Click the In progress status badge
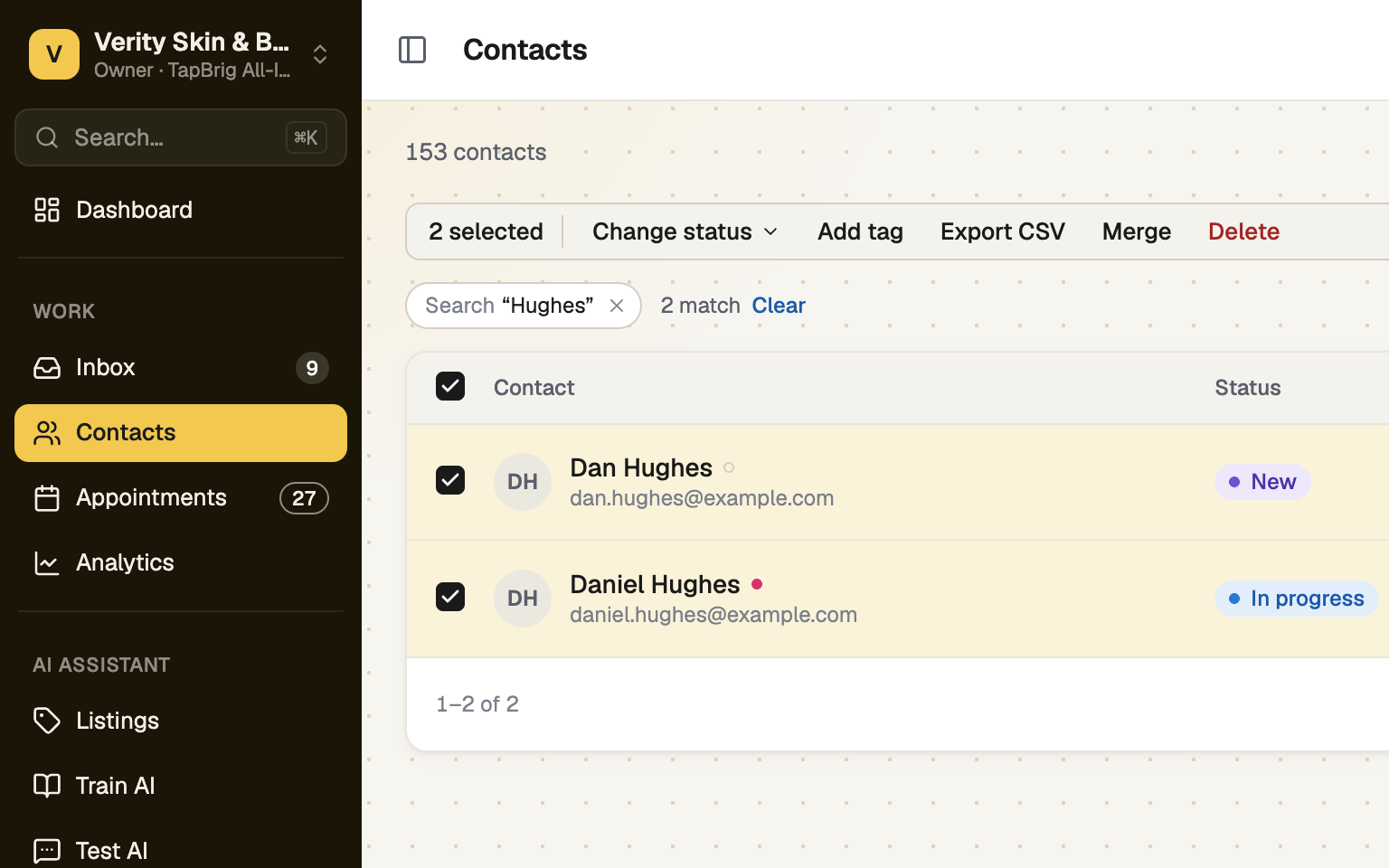The height and width of the screenshot is (868, 1389). pyautogui.click(x=1297, y=599)
